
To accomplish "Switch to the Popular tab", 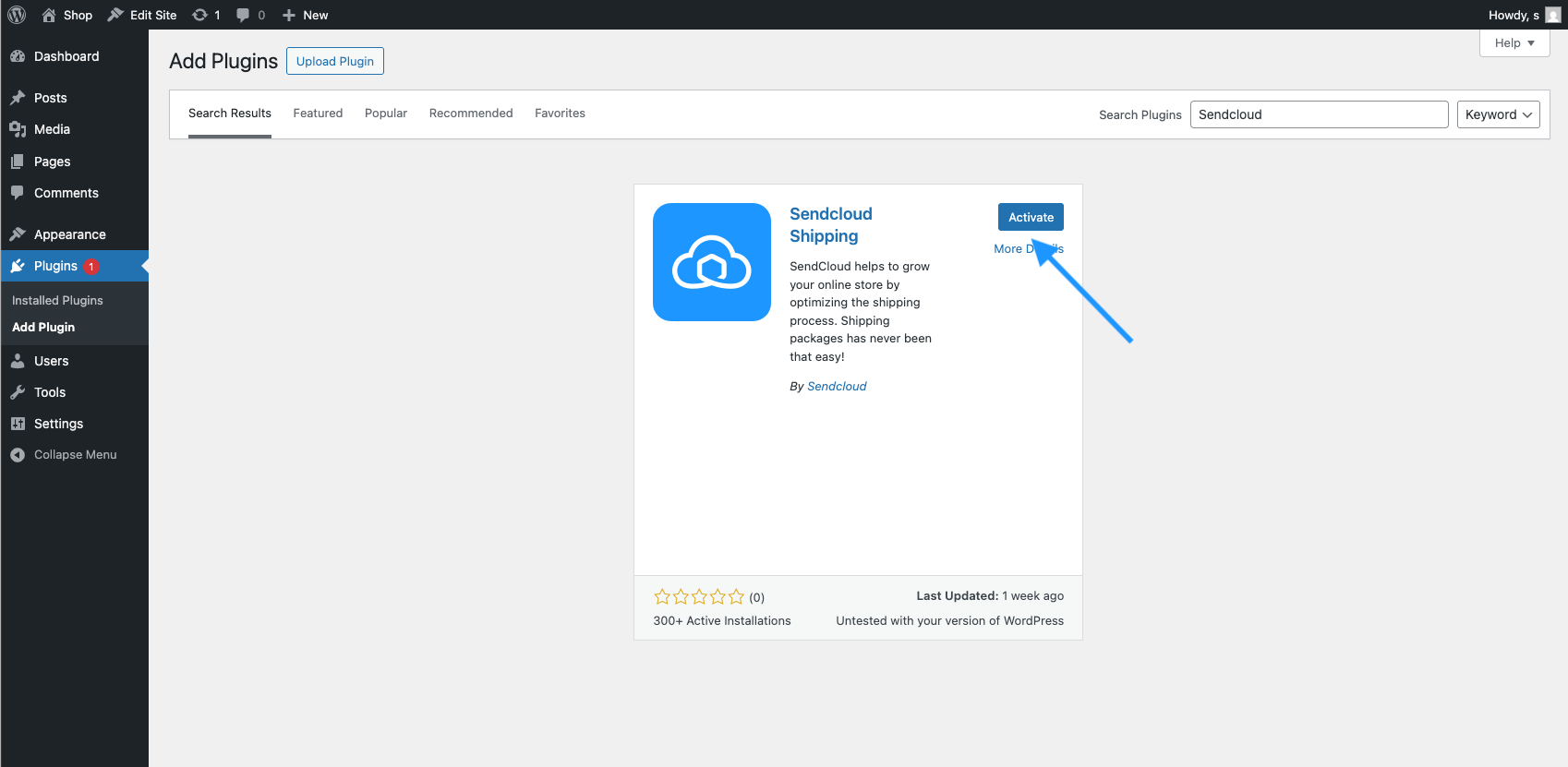I will pos(386,114).
